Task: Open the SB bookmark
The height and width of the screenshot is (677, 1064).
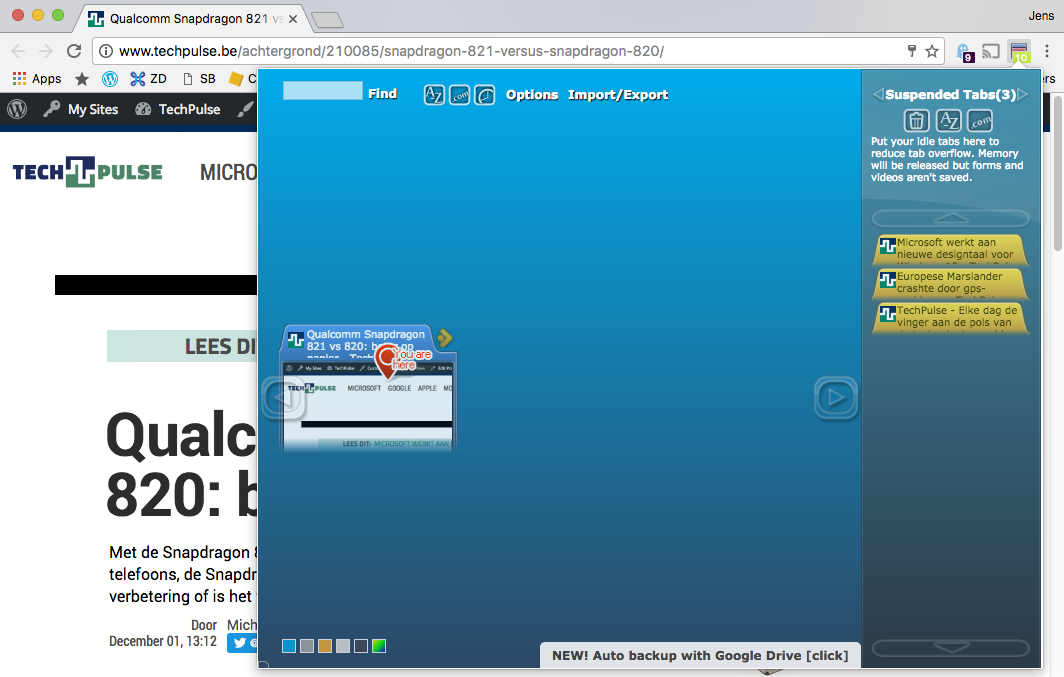Action: click(x=200, y=79)
